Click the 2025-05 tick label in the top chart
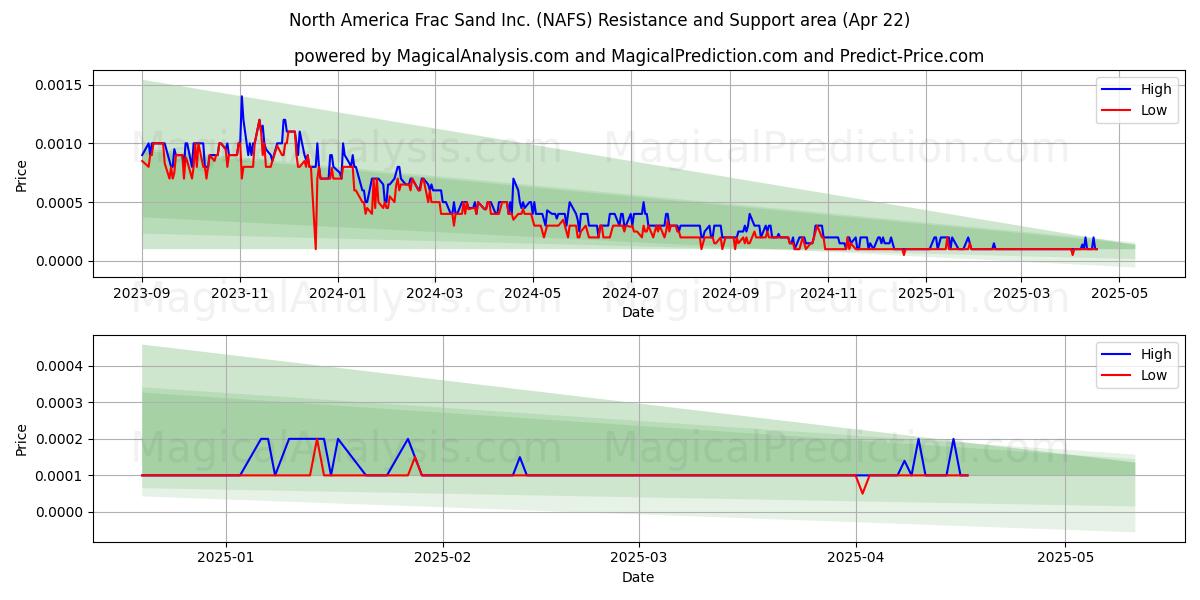The width and height of the screenshot is (1200, 600). pos(1118,294)
